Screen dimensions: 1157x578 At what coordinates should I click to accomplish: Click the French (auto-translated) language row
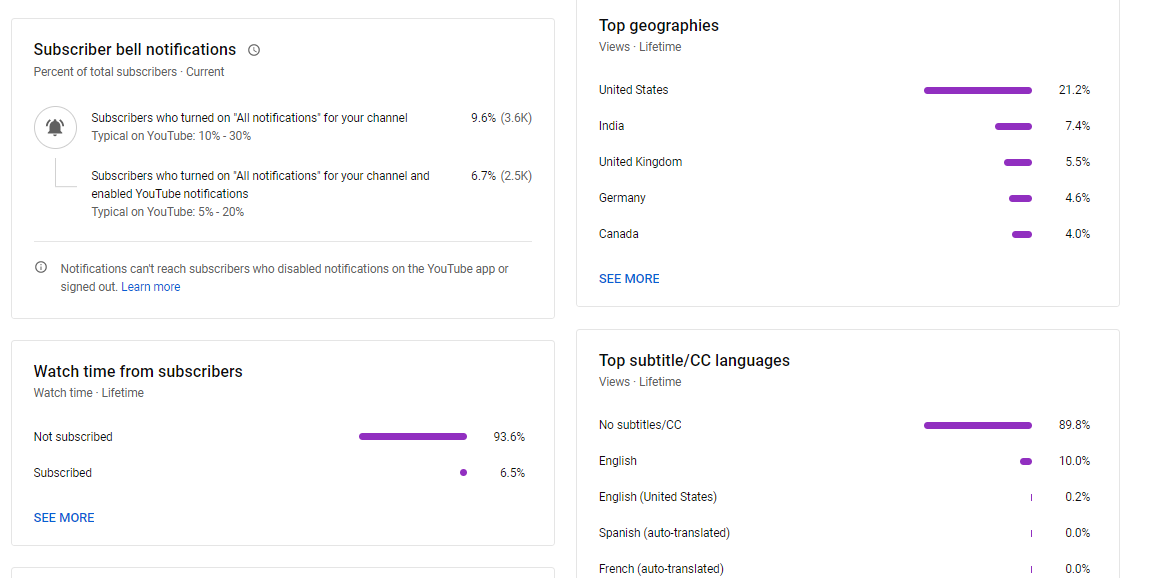(x=661, y=569)
